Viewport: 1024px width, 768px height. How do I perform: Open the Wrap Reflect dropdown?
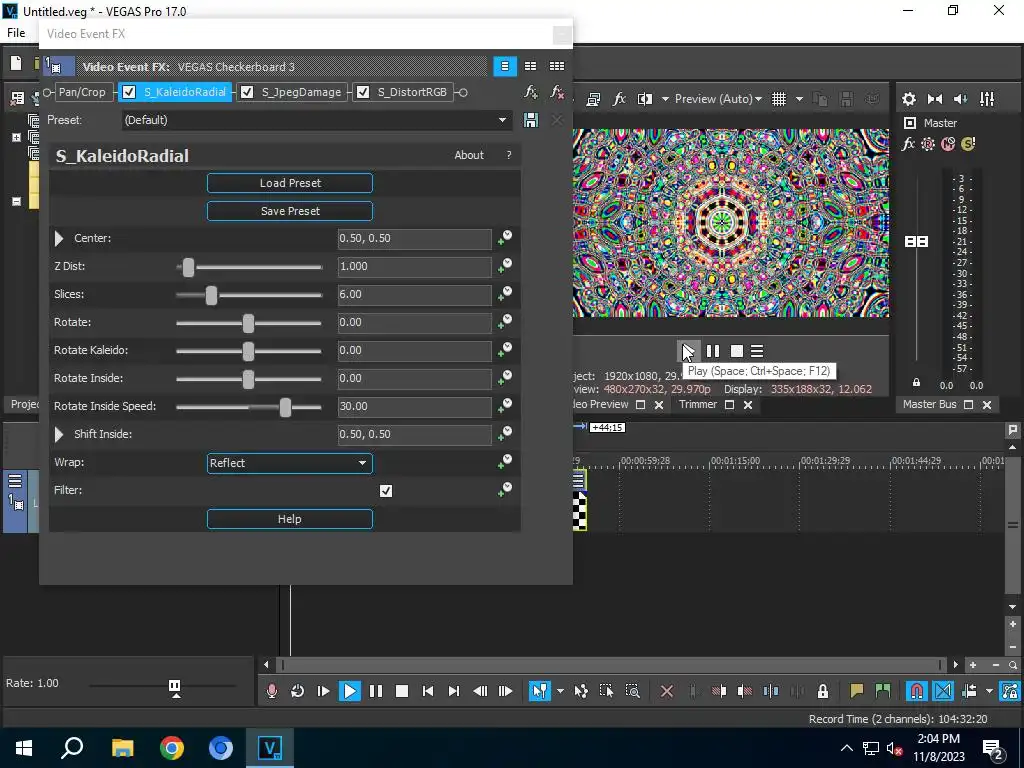(x=290, y=463)
